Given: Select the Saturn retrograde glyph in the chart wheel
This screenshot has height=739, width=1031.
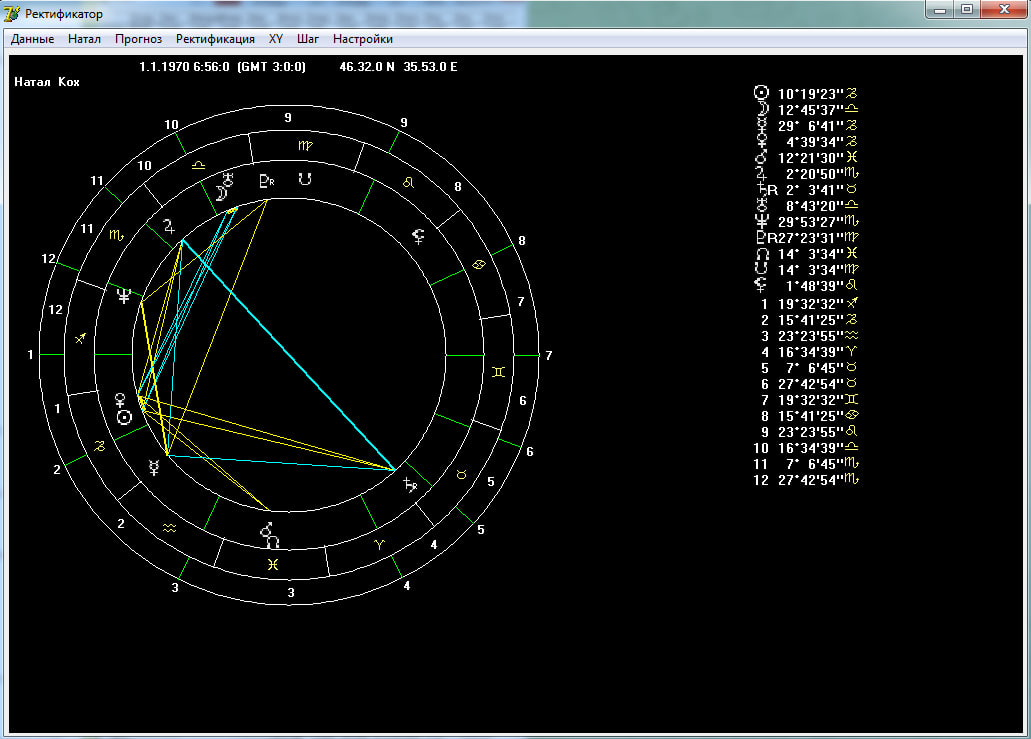Looking at the screenshot, I should [410, 485].
